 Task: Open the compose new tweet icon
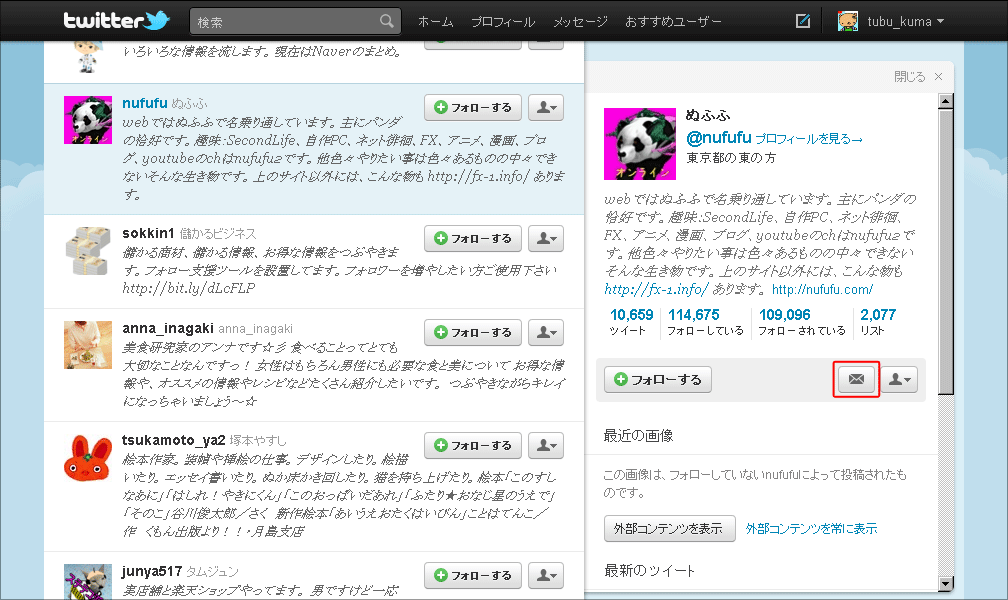click(x=803, y=21)
